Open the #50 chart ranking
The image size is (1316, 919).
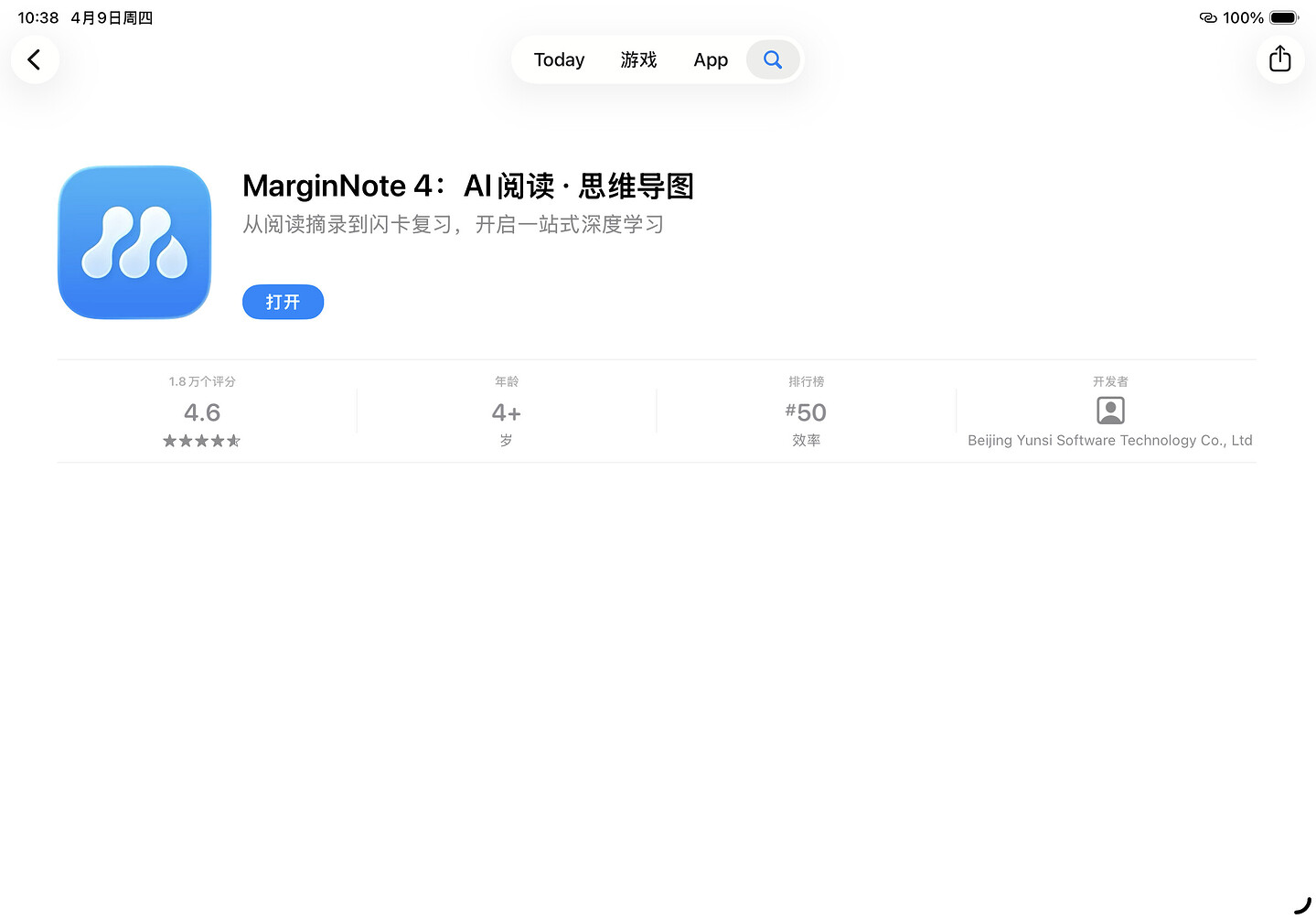tap(806, 412)
